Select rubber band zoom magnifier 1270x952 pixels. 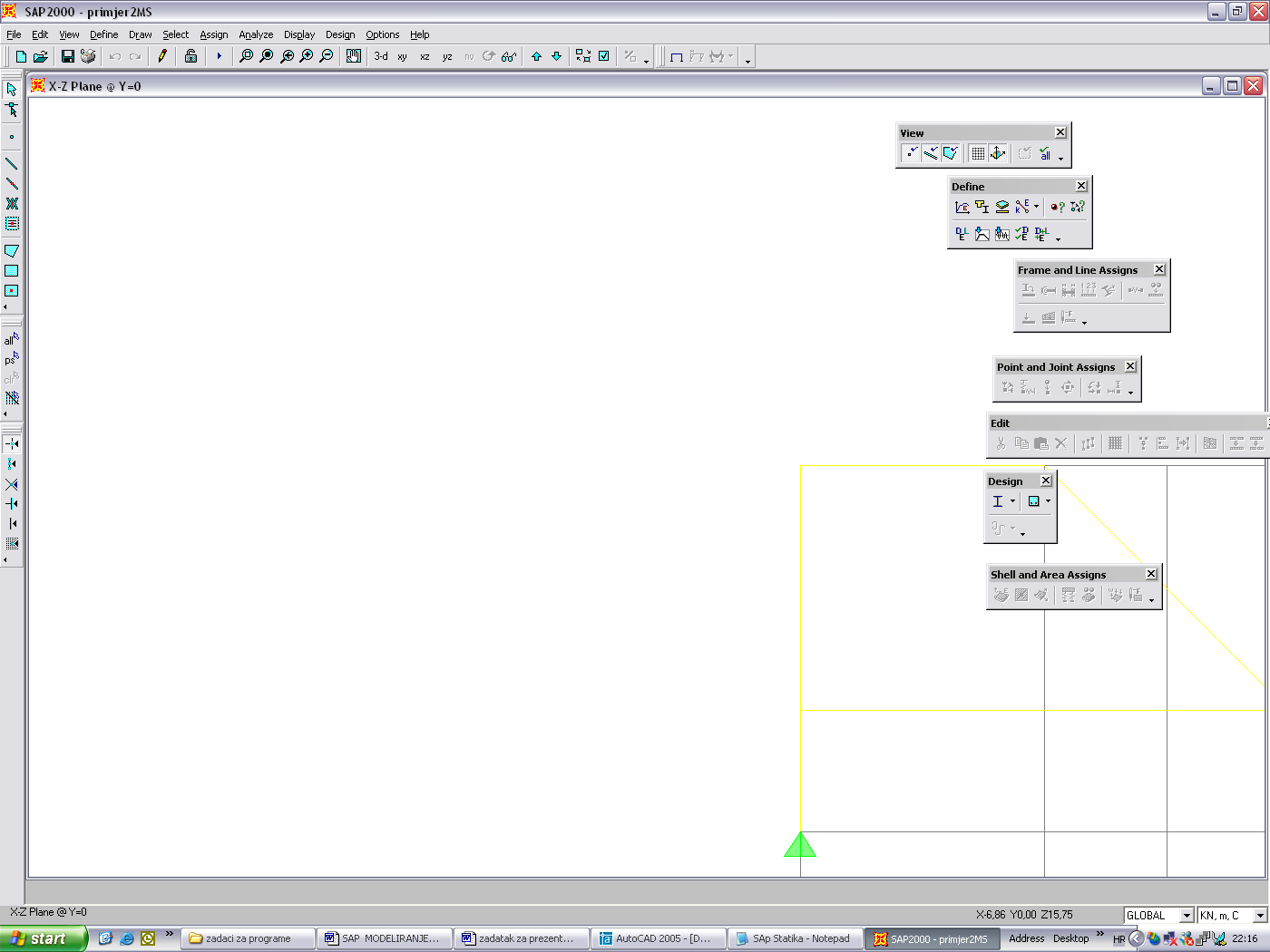[x=246, y=56]
